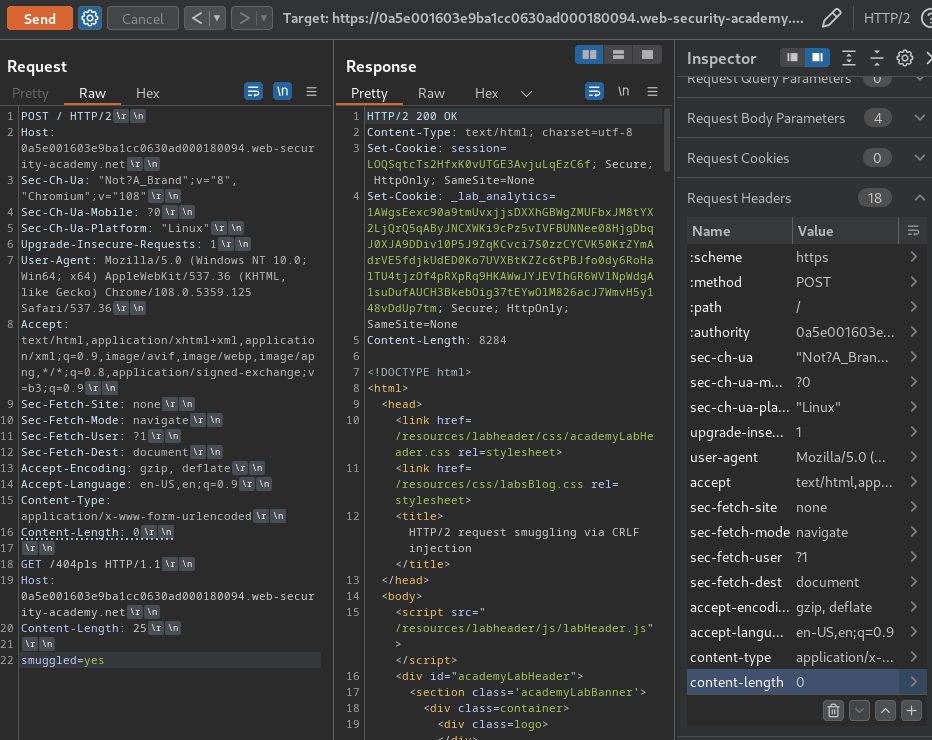This screenshot has height=740, width=932.
Task: Set side-by-side request/response layout
Action: tap(589, 55)
